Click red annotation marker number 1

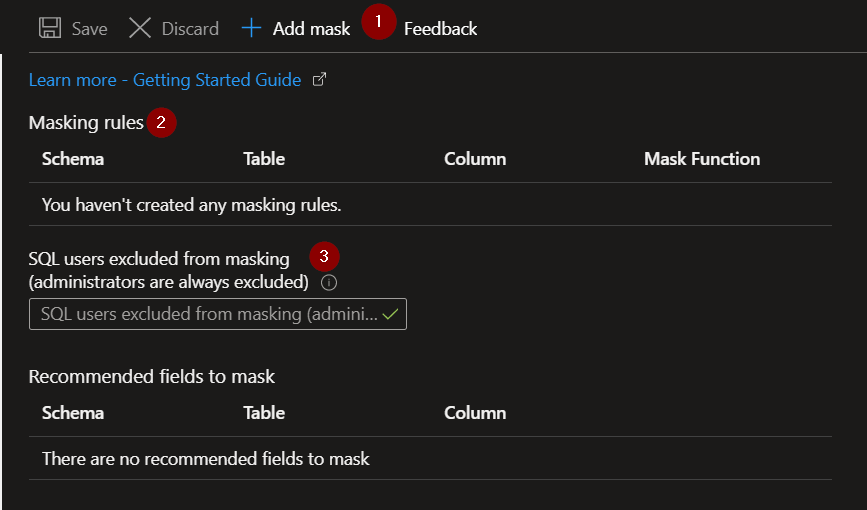pyautogui.click(x=379, y=22)
